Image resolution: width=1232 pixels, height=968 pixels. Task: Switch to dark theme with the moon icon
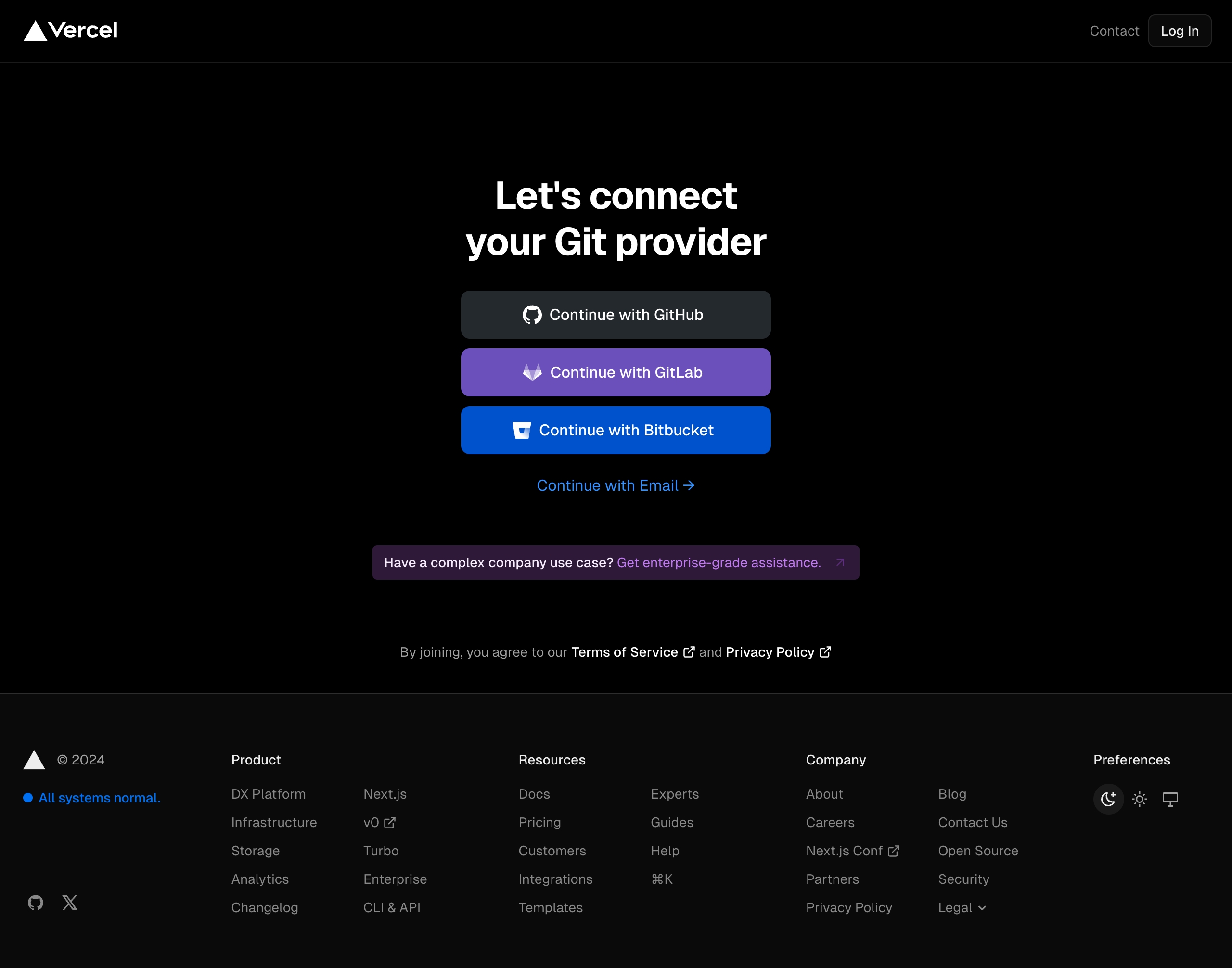(1108, 799)
